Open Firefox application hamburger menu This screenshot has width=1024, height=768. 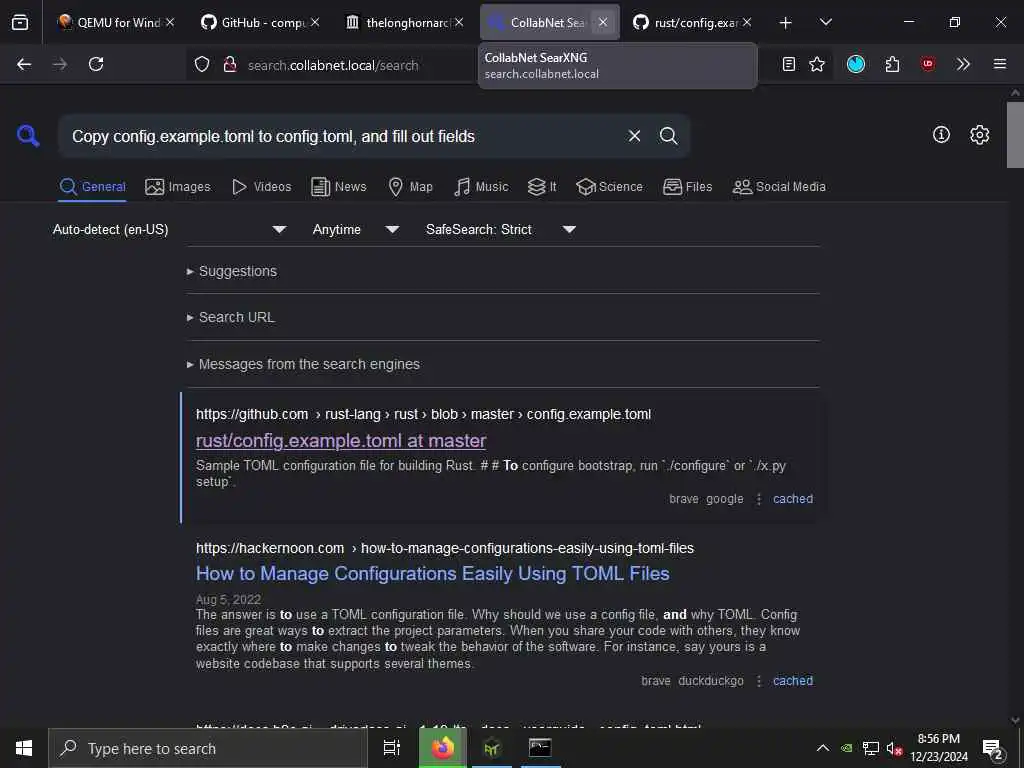[1000, 64]
